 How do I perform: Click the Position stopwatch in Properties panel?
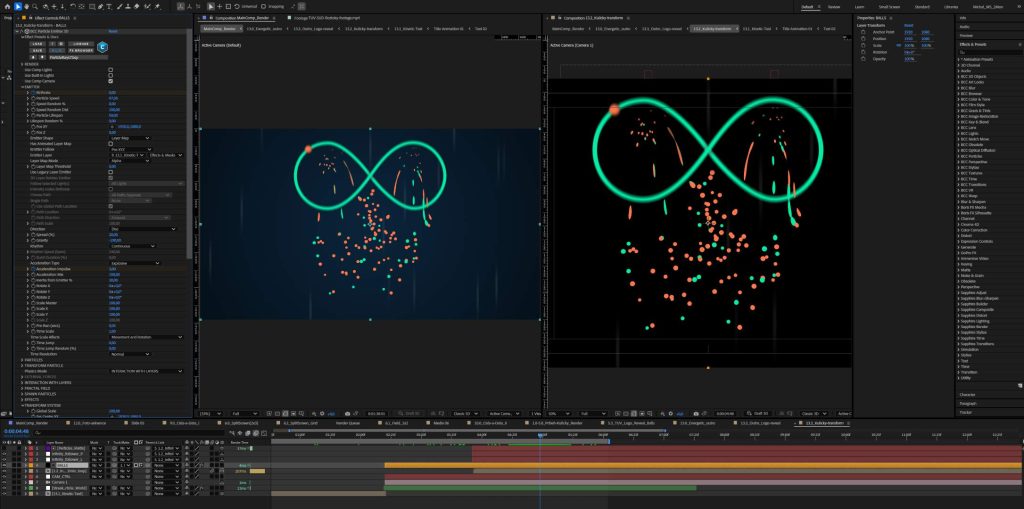point(864,38)
